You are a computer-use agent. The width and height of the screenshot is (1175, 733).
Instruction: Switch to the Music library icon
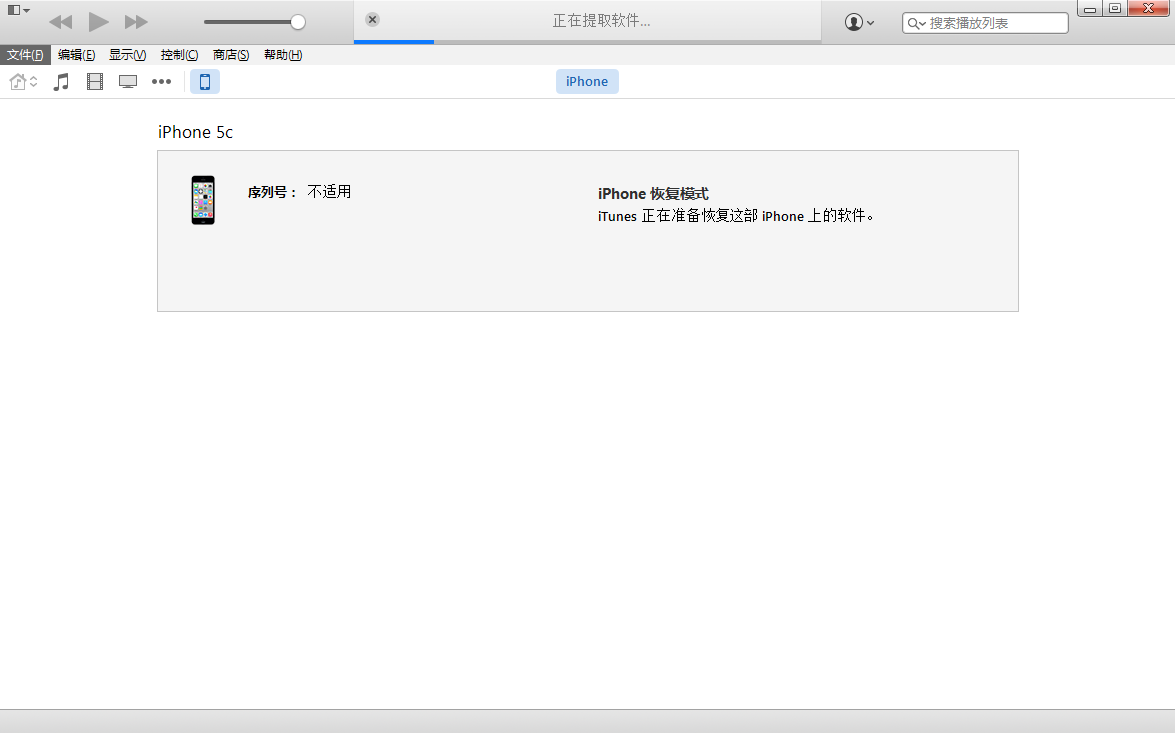point(61,82)
